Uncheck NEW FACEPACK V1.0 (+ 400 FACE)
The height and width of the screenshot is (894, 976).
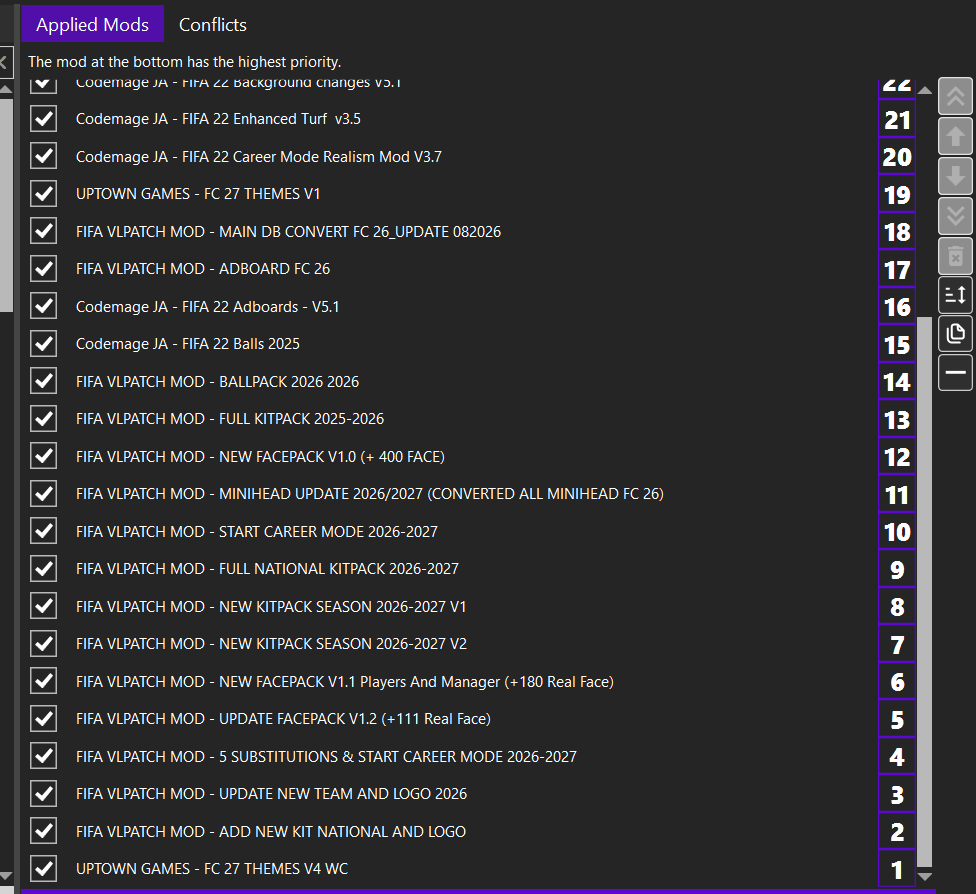coord(44,456)
